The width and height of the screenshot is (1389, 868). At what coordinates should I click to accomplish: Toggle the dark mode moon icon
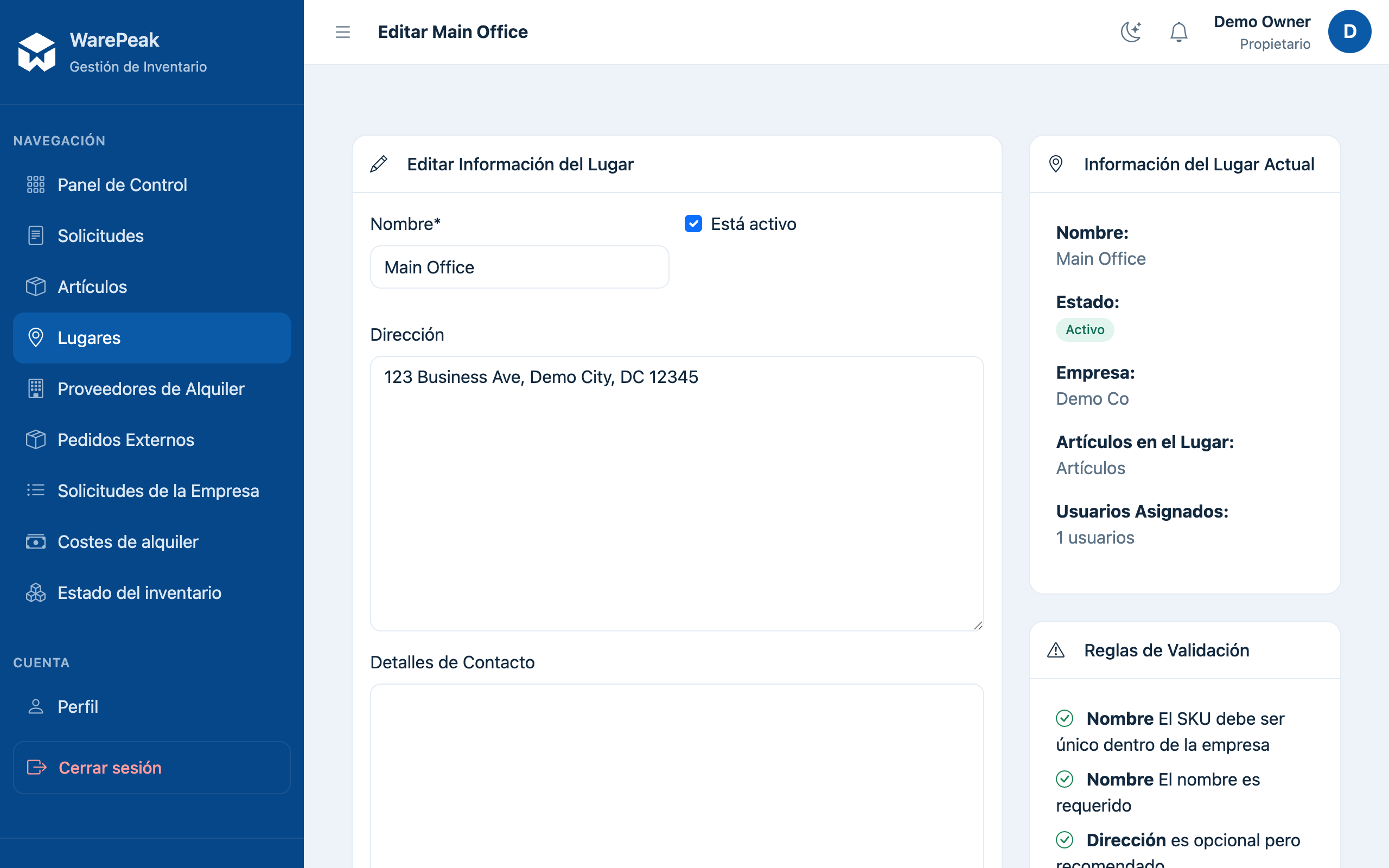point(1131,31)
